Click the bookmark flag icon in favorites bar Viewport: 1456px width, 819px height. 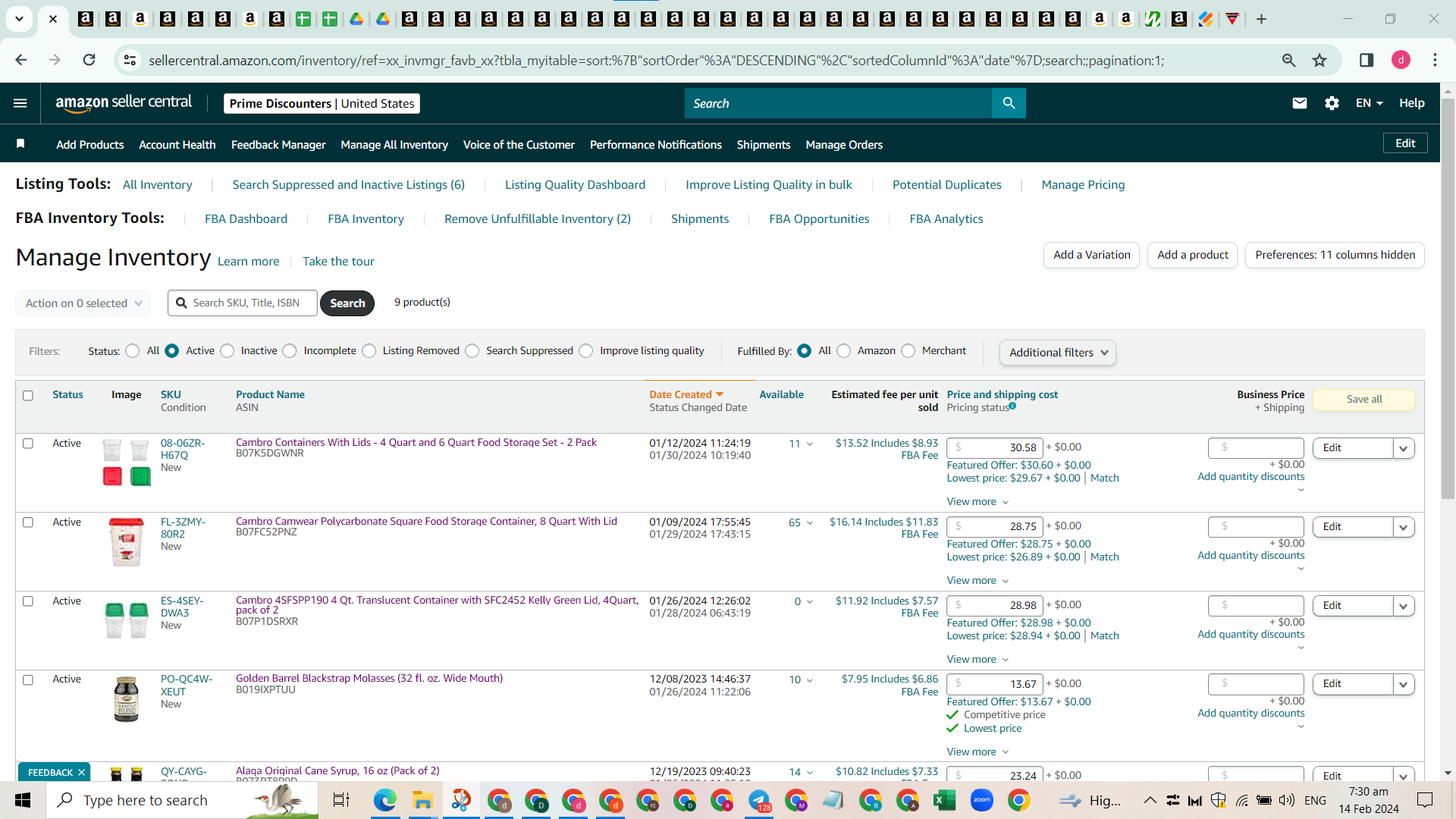point(20,144)
